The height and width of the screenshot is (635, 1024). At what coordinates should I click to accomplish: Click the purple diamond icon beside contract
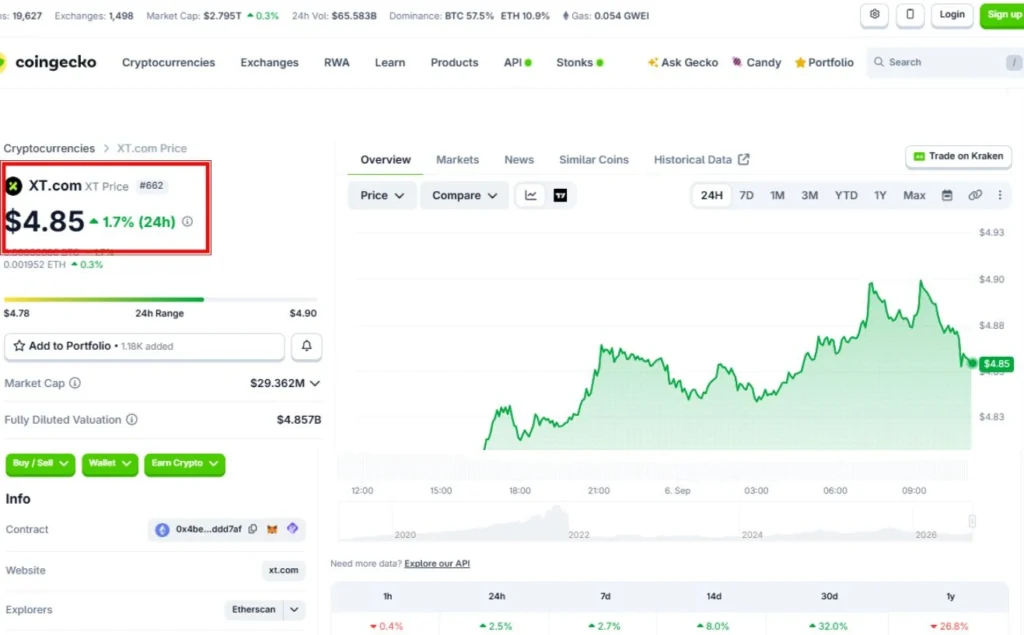[293, 528]
